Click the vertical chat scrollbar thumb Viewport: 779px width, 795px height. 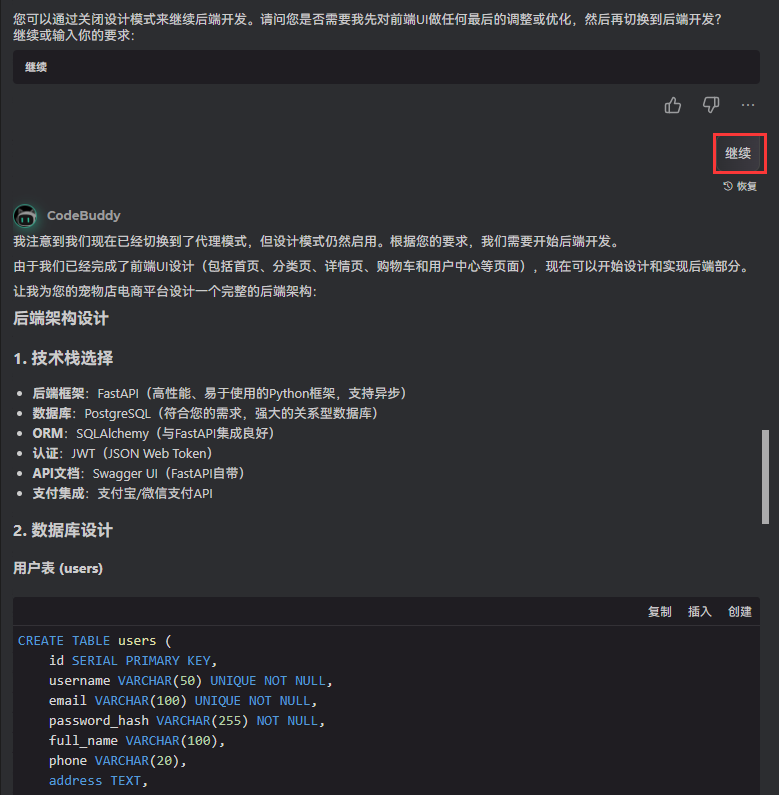(766, 476)
